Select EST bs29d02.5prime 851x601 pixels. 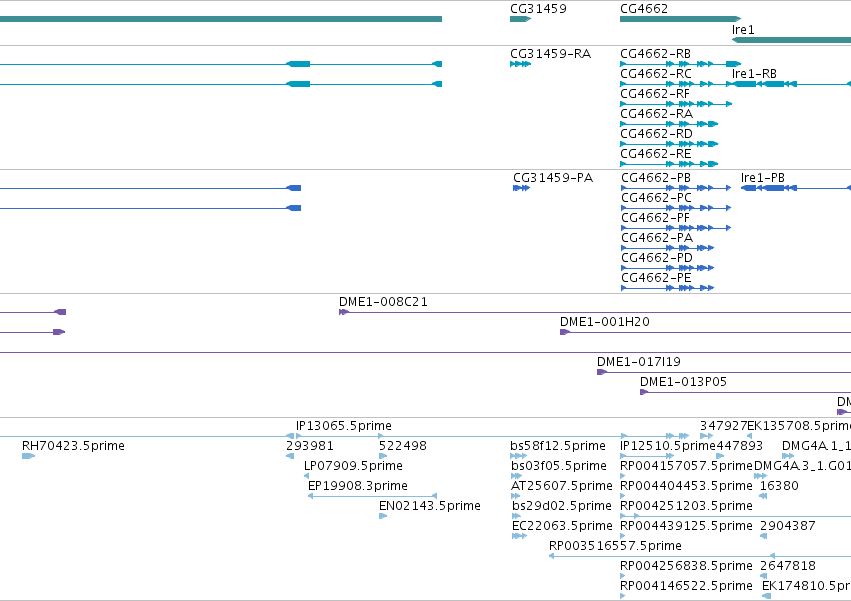coord(562,507)
